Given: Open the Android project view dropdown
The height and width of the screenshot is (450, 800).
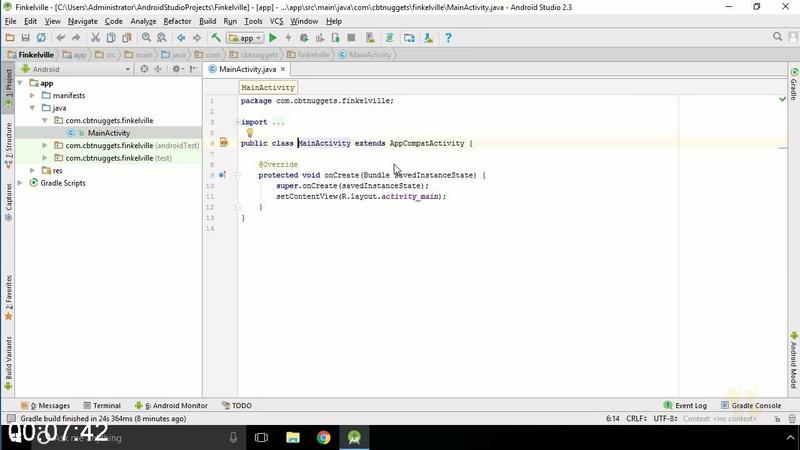Looking at the screenshot, I should [76, 69].
